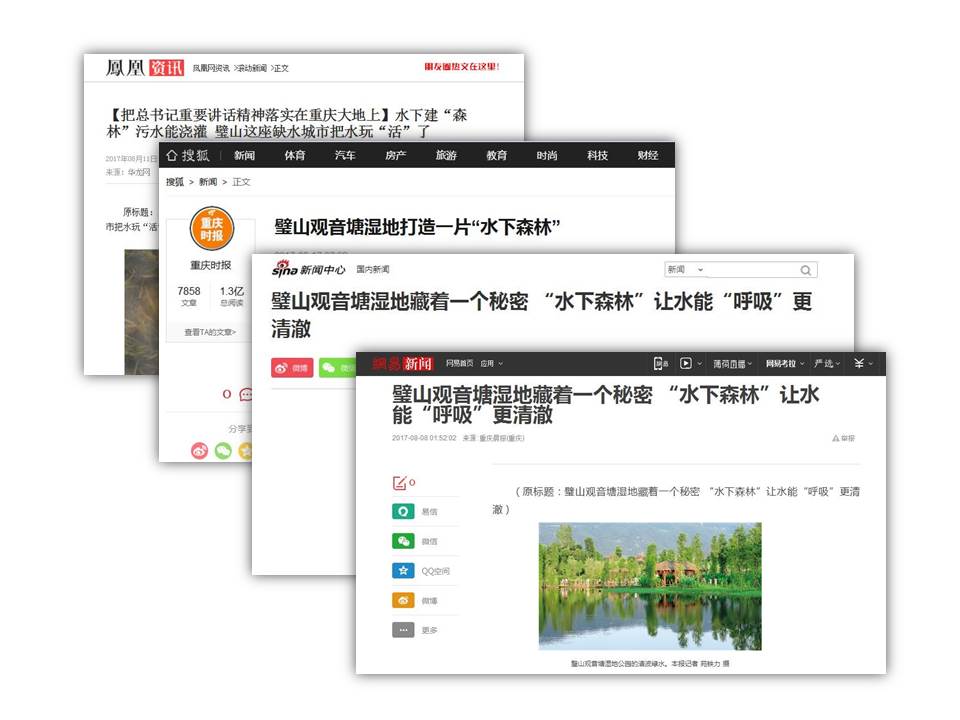Select the 体育 tab in Sohu navigation

[x=294, y=155]
